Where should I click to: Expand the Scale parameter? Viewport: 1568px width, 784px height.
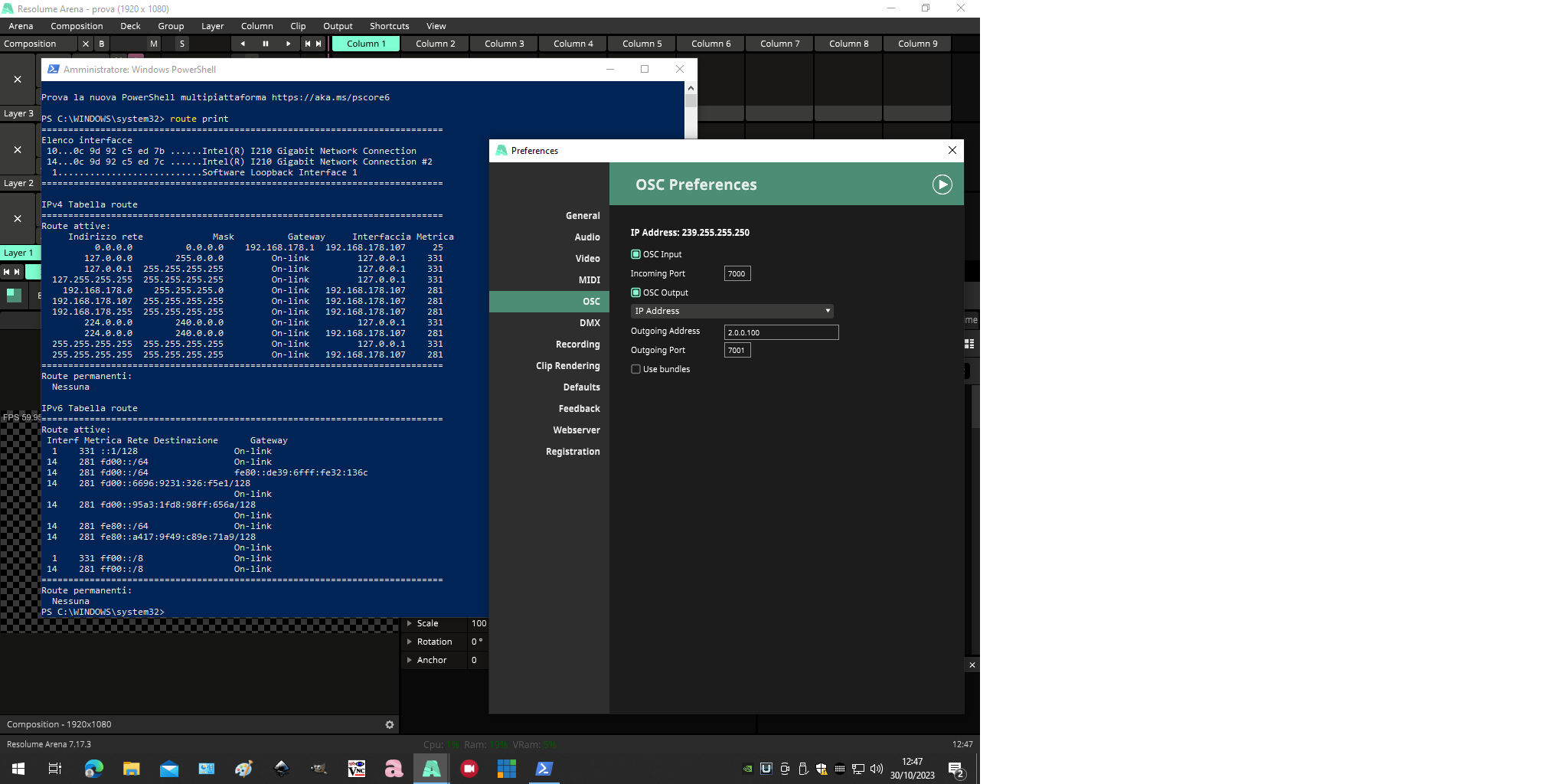tap(410, 623)
